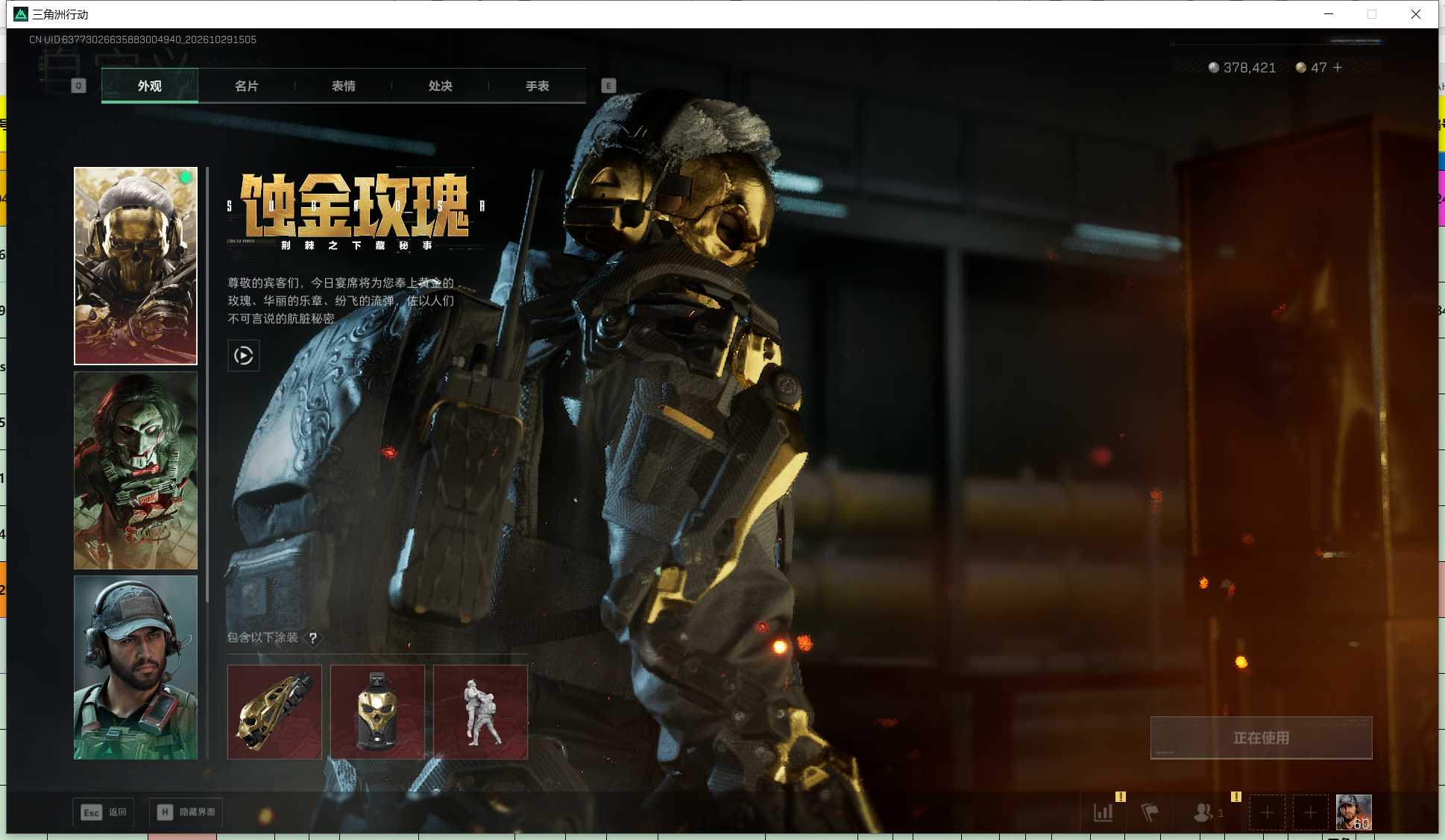Open the question mark help icon

pyautogui.click(x=313, y=638)
